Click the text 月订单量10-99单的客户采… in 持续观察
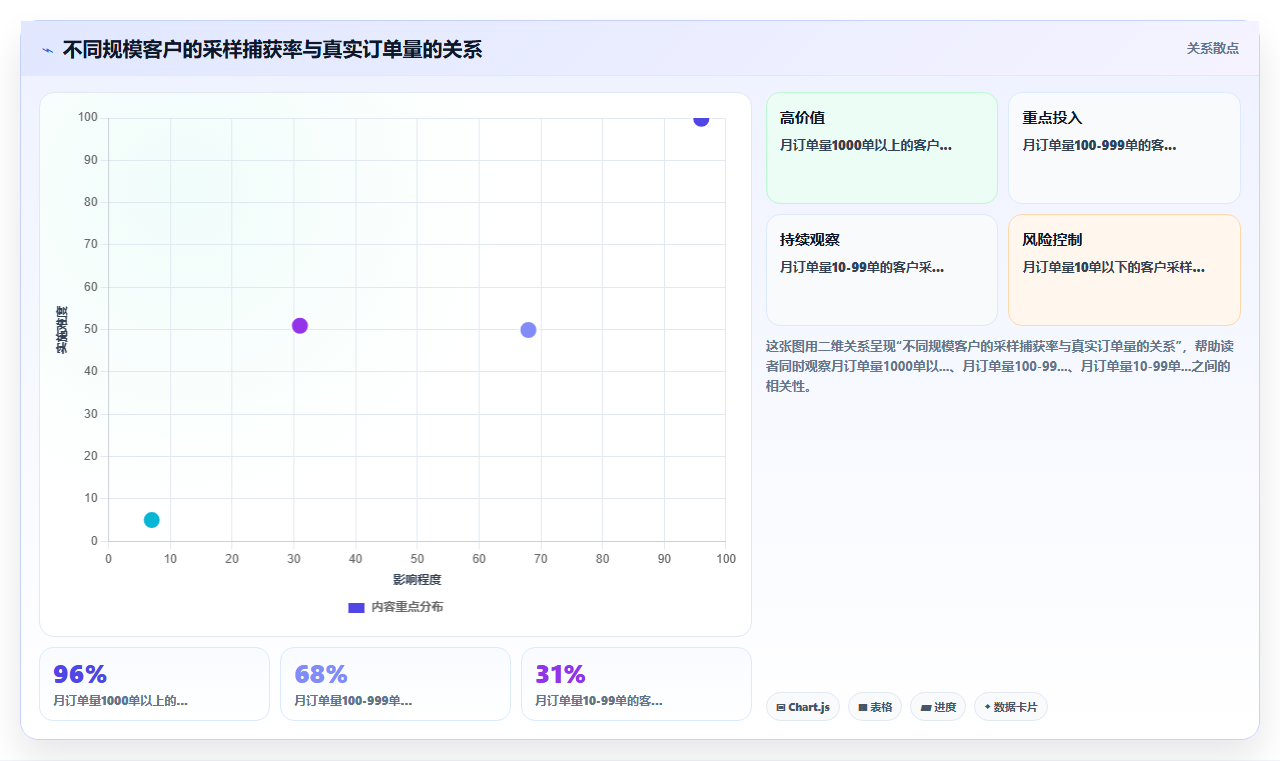The height and width of the screenshot is (761, 1280). 862,267
